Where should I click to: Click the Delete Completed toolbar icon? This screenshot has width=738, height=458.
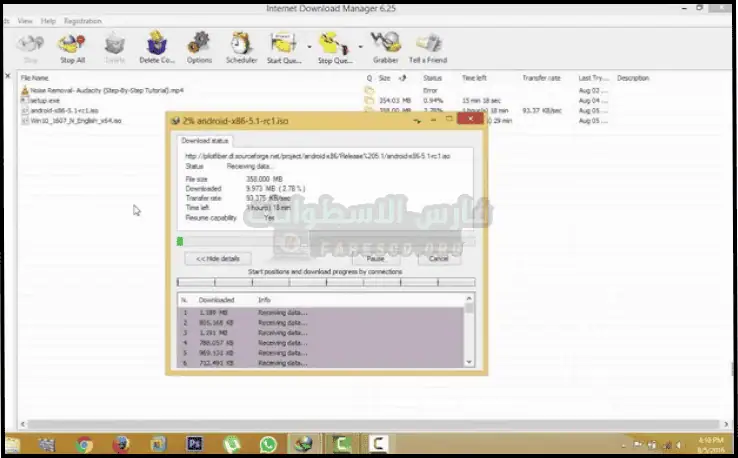pos(157,46)
